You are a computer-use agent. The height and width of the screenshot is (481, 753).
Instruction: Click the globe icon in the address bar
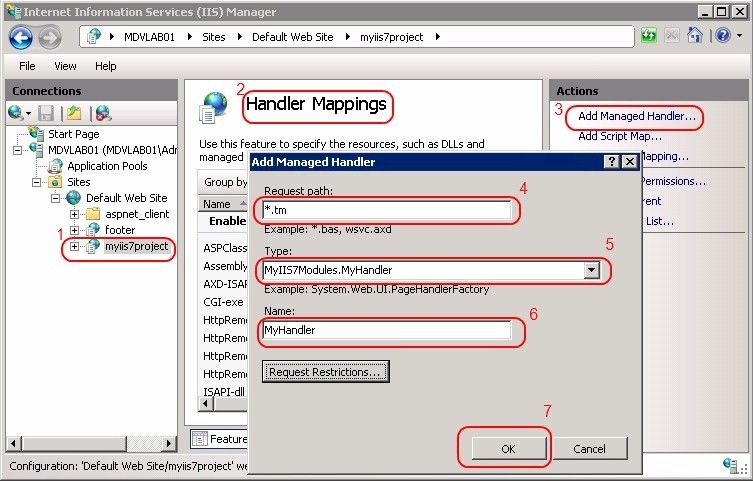coord(94,36)
